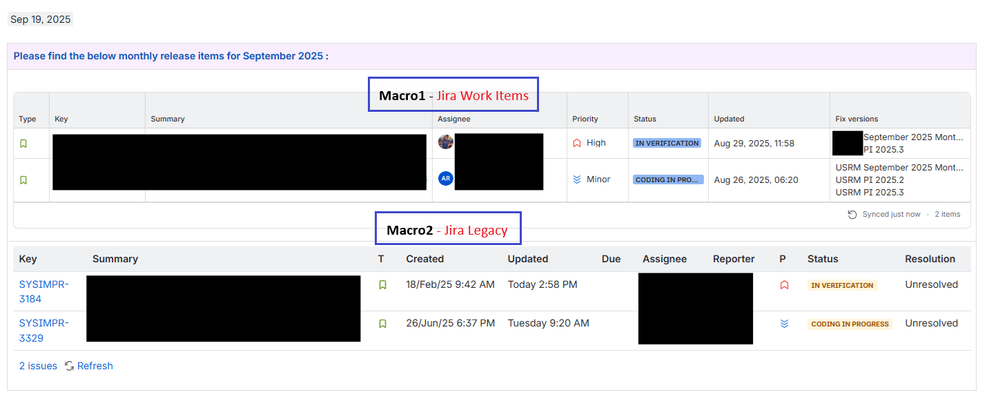
Task: Sort legacy table by Created header
Action: click(425, 259)
